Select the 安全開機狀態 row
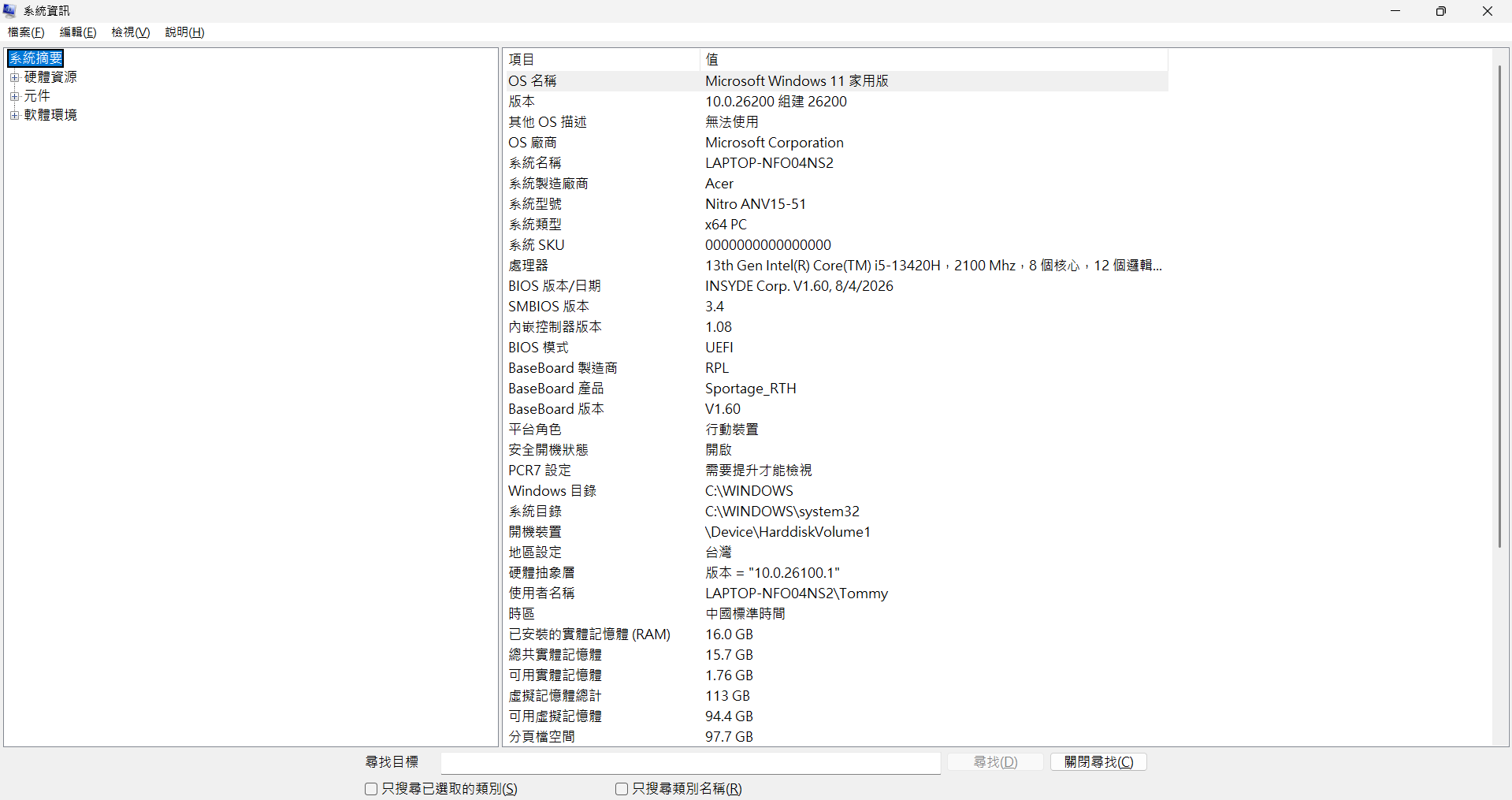Viewport: 1512px width, 800px height. pos(835,450)
